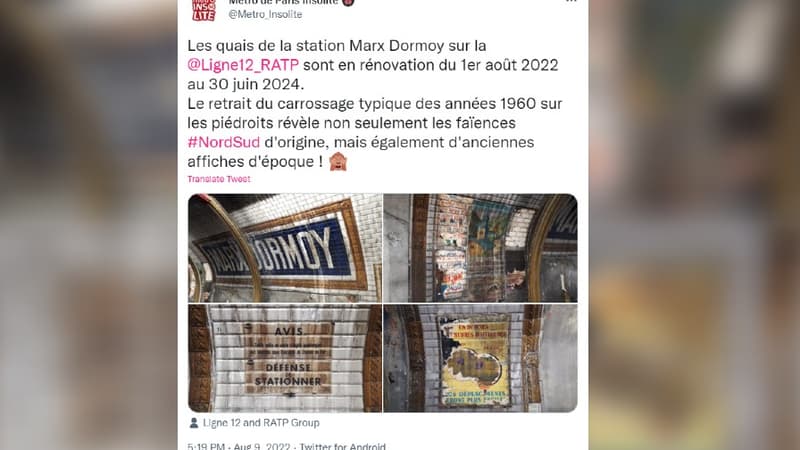The image size is (800, 450).
Task: Open the 'Ligne 12 and RATP Group' tagged accounts
Action: tap(261, 422)
